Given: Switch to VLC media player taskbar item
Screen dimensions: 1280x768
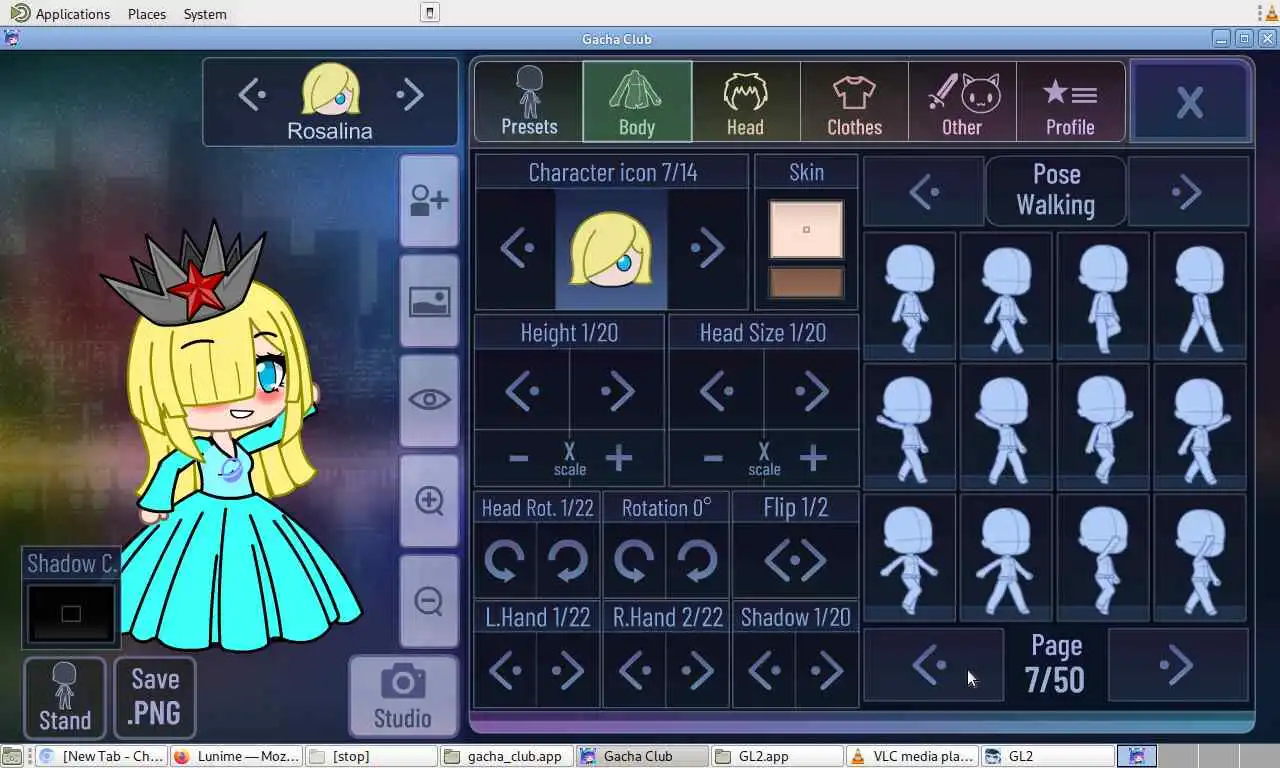Looking at the screenshot, I should pyautogui.click(x=911, y=756).
